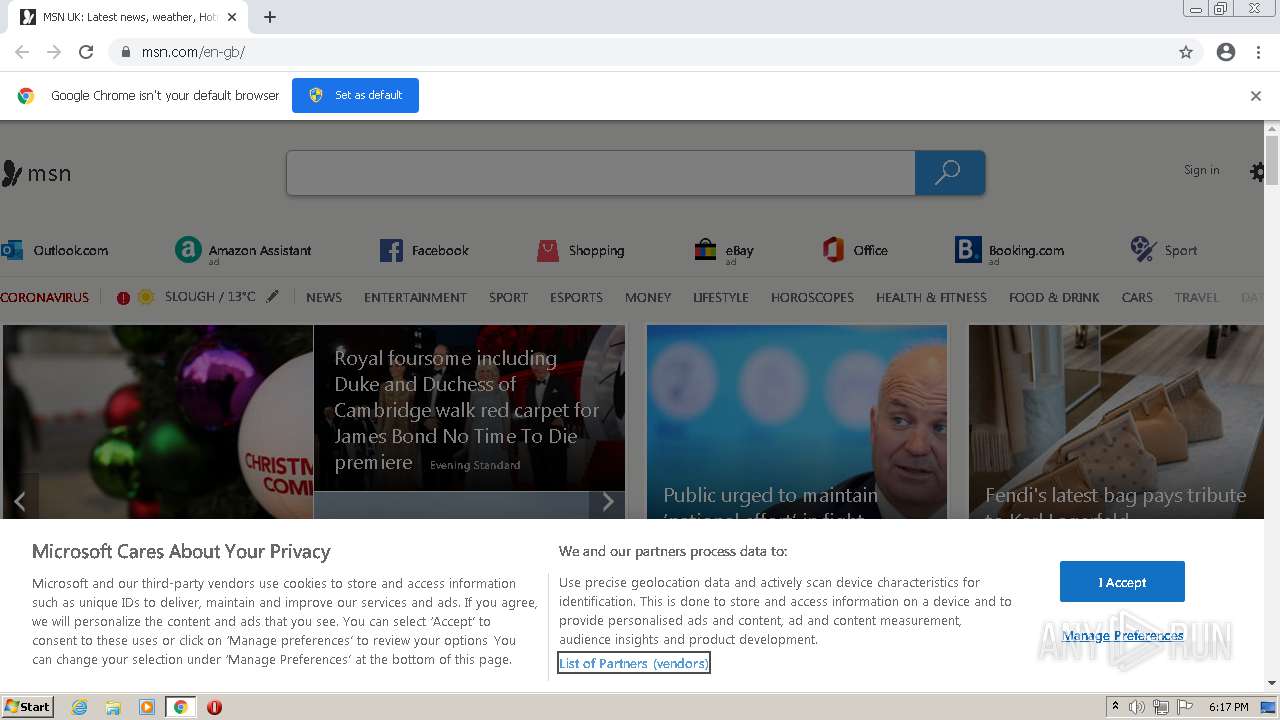
Task: View Slough 13°C weather forecast
Action: (x=210, y=297)
